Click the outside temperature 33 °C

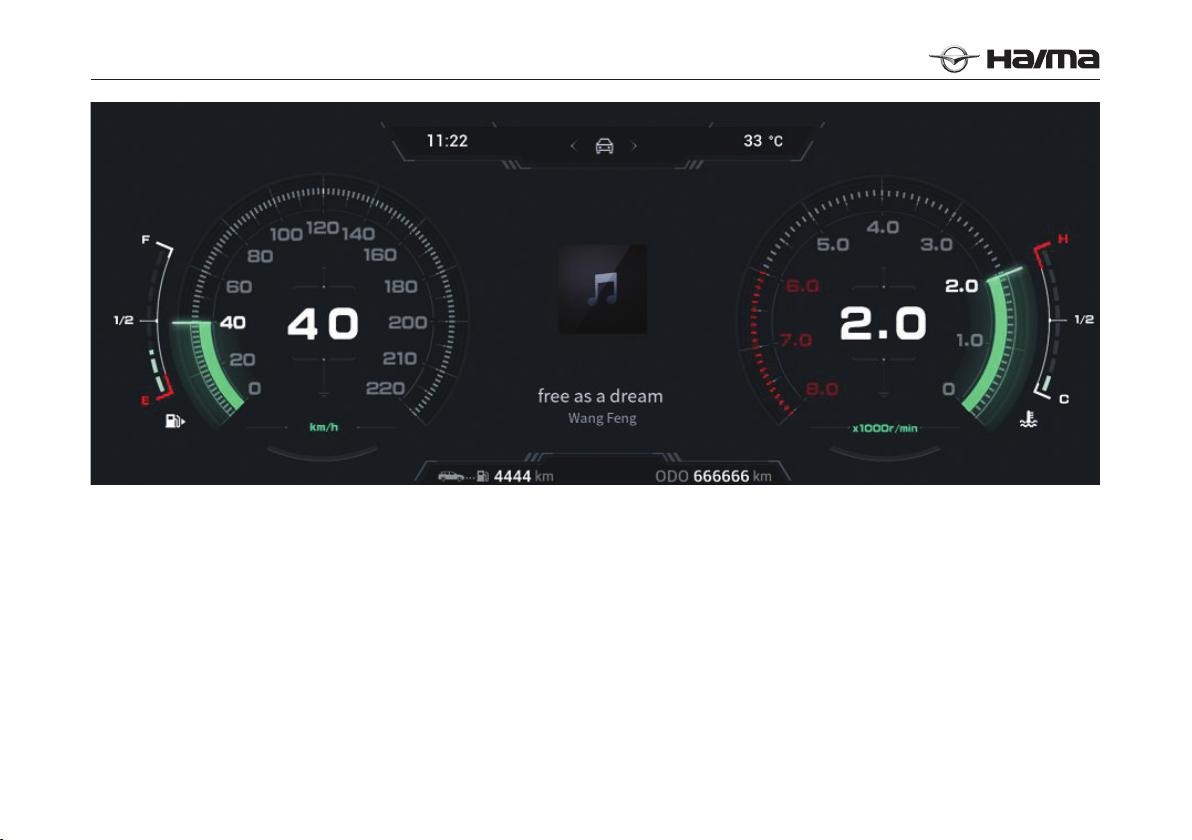point(762,141)
